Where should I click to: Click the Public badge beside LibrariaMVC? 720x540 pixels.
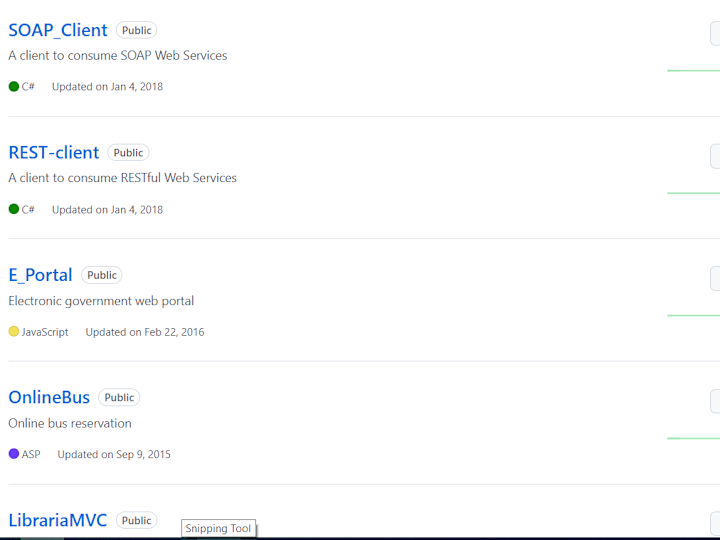click(136, 520)
